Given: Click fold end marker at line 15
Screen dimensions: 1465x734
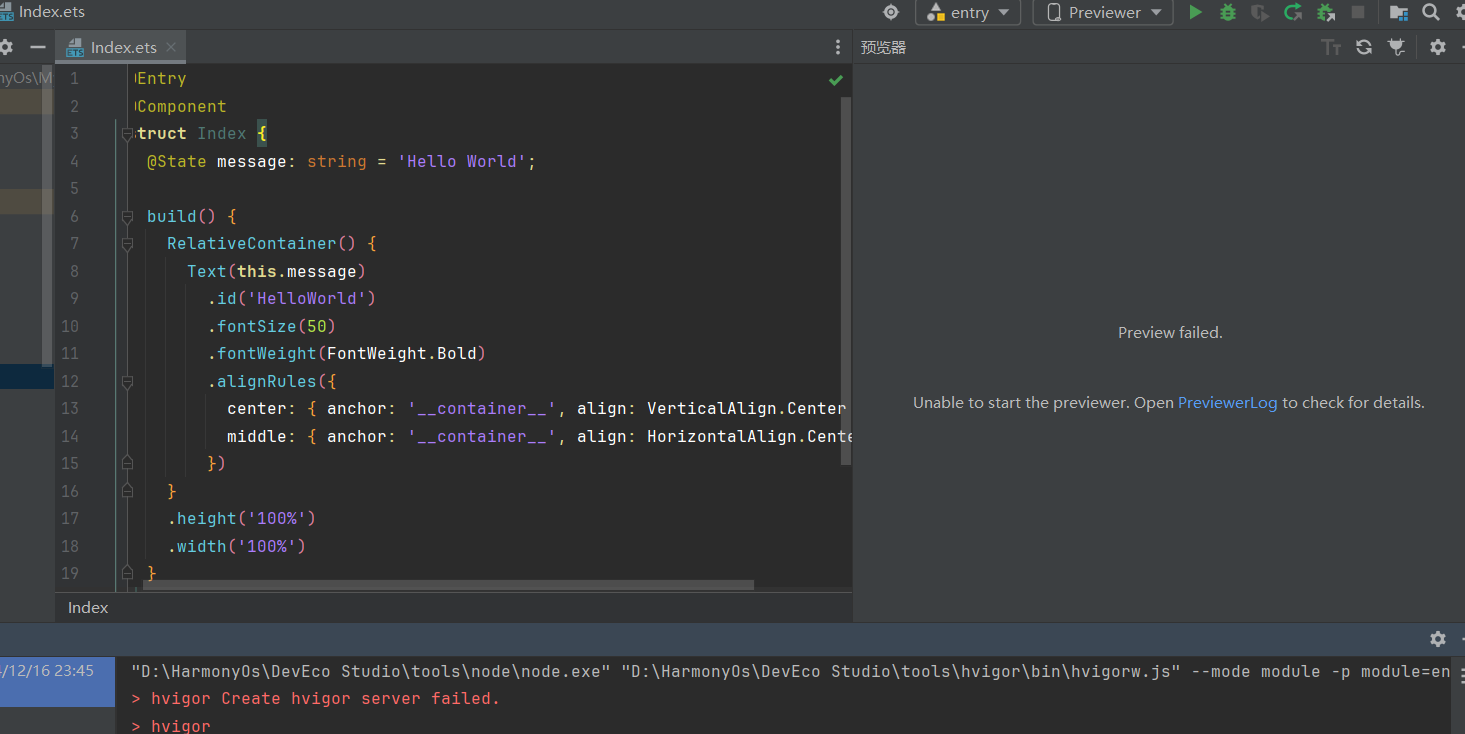Looking at the screenshot, I should [127, 463].
